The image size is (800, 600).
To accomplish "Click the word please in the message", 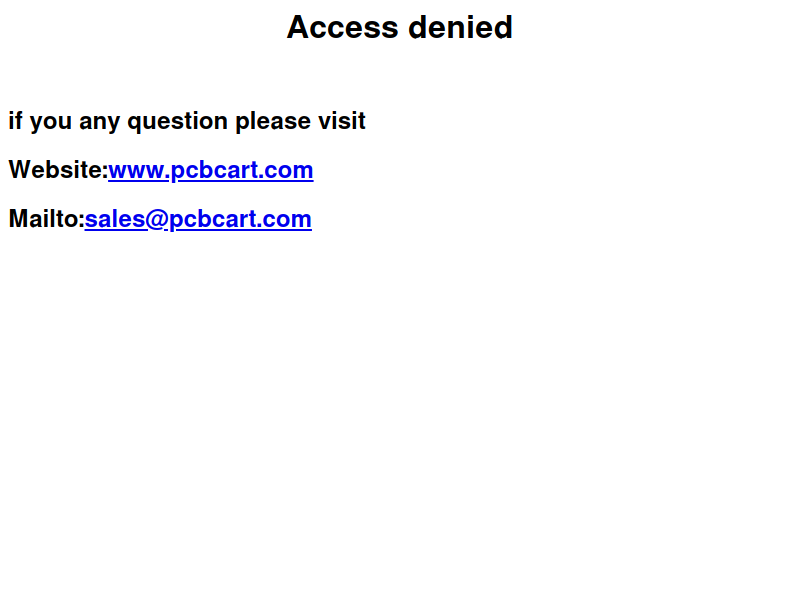I will (x=272, y=122).
